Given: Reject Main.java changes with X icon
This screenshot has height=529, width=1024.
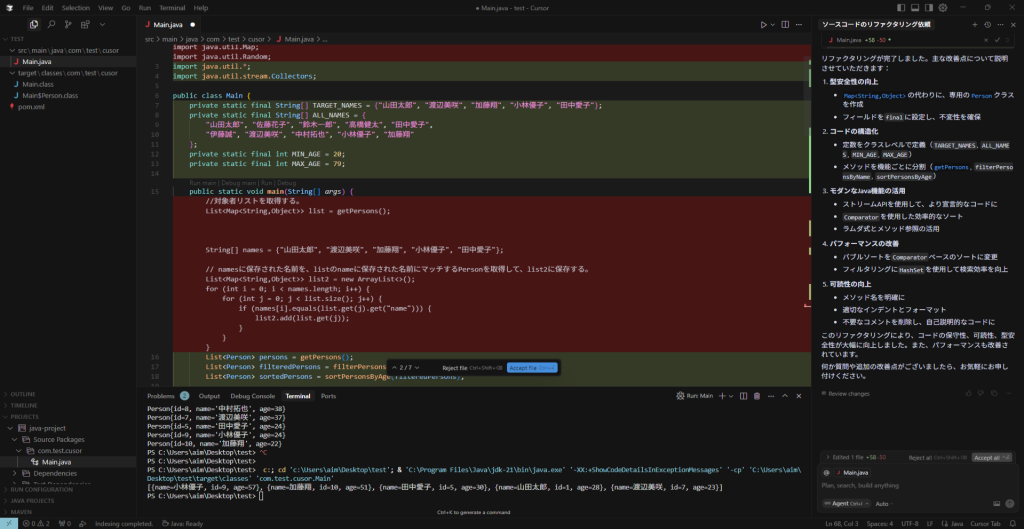Looking at the screenshot, I should [987, 40].
